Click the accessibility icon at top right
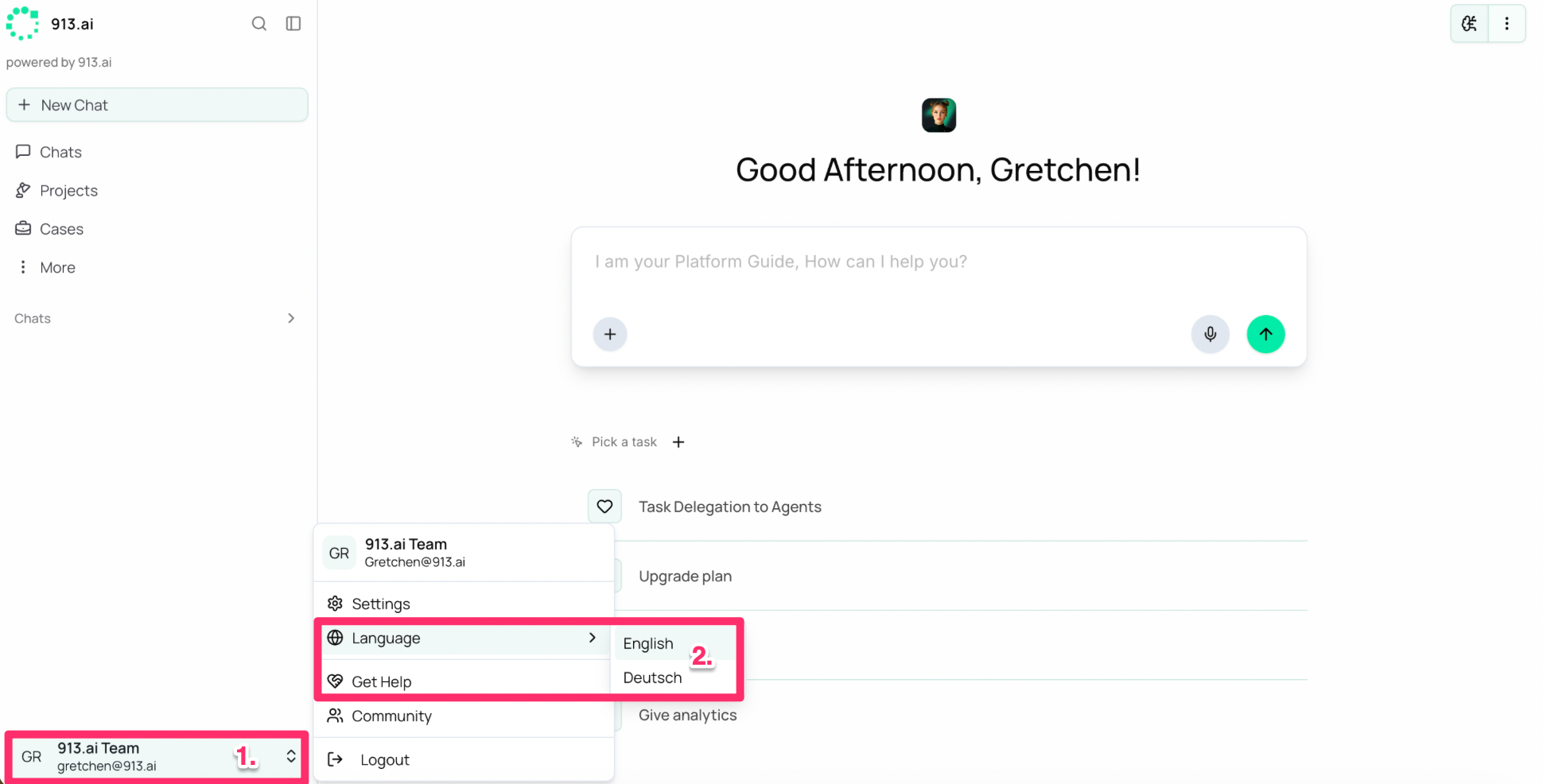 [1469, 24]
